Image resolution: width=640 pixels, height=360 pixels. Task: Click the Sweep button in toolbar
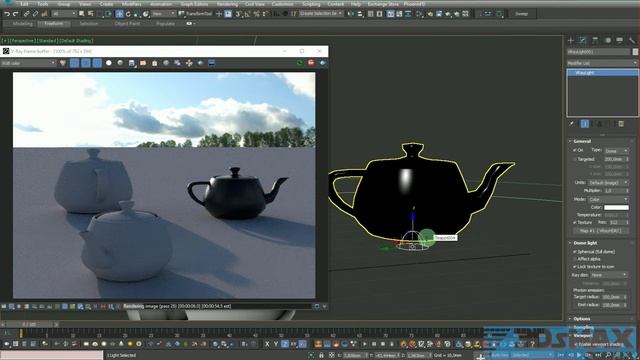(x=521, y=14)
